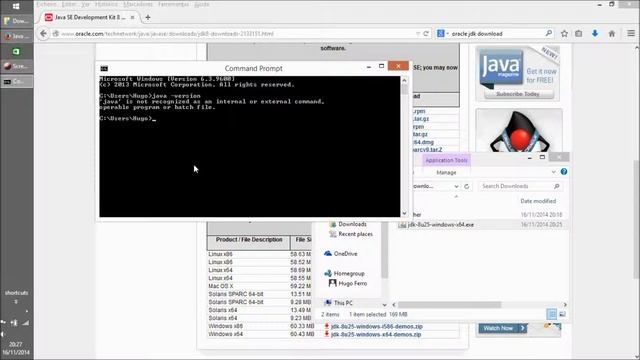Refresh the Explorer Downloads folder
The width and height of the screenshot is (640, 360).
(x=467, y=186)
